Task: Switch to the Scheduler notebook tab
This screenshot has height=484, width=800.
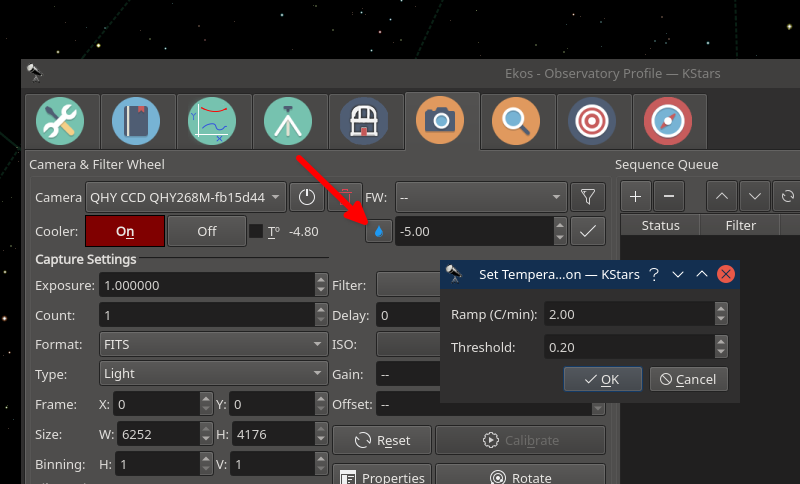Action: point(136,121)
